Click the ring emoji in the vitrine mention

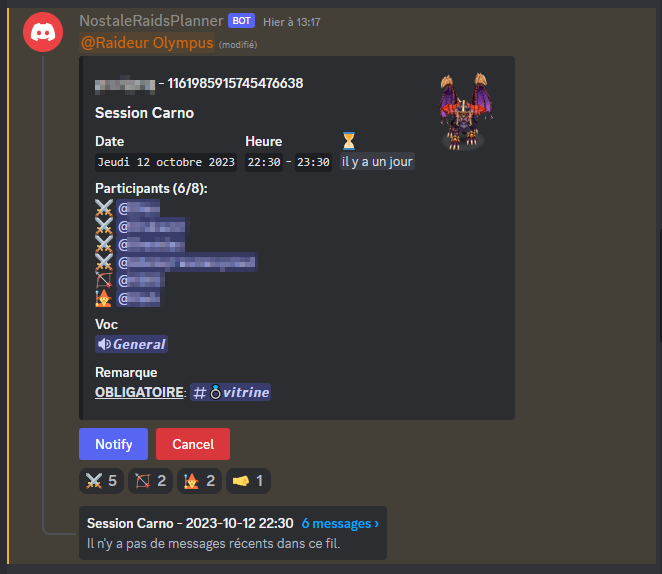[x=215, y=392]
